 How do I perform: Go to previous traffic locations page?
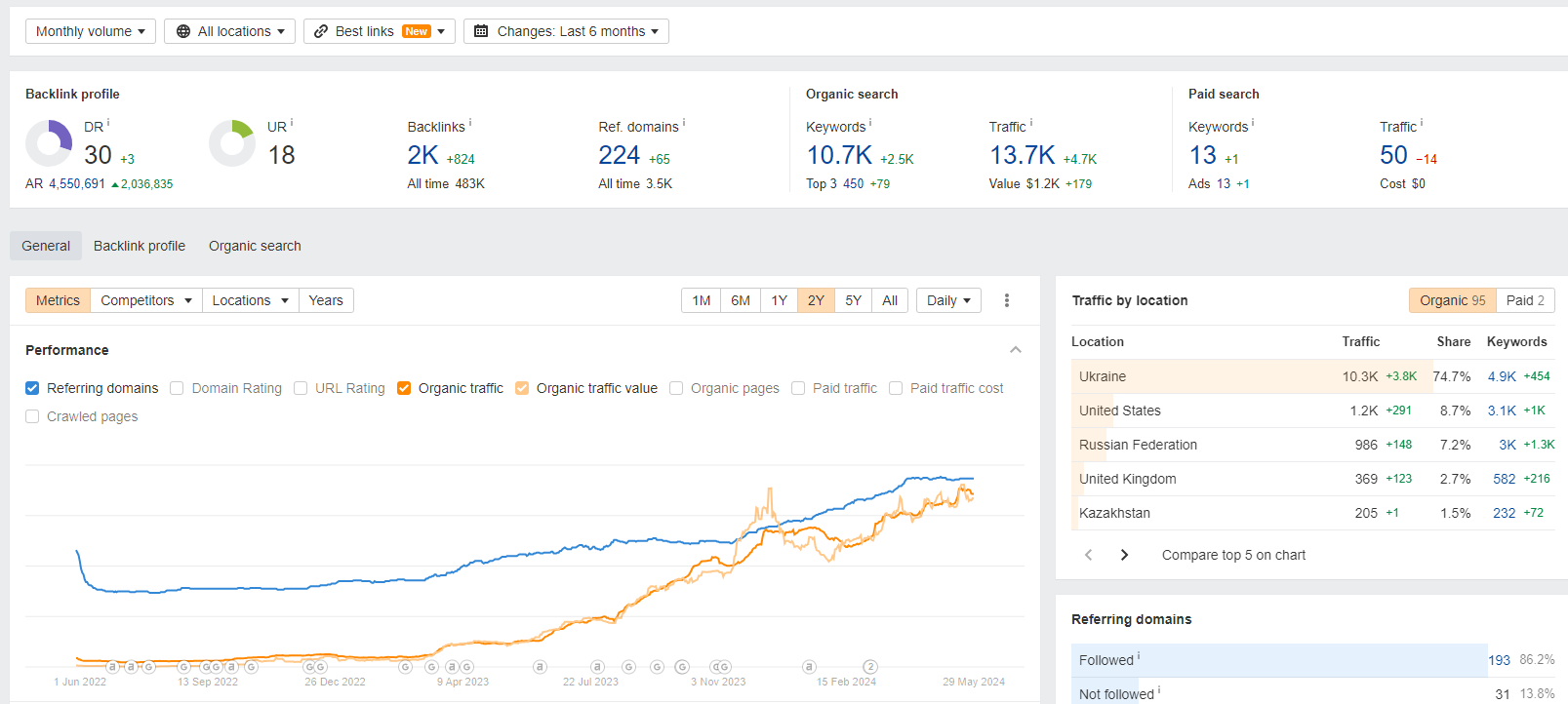(1089, 555)
